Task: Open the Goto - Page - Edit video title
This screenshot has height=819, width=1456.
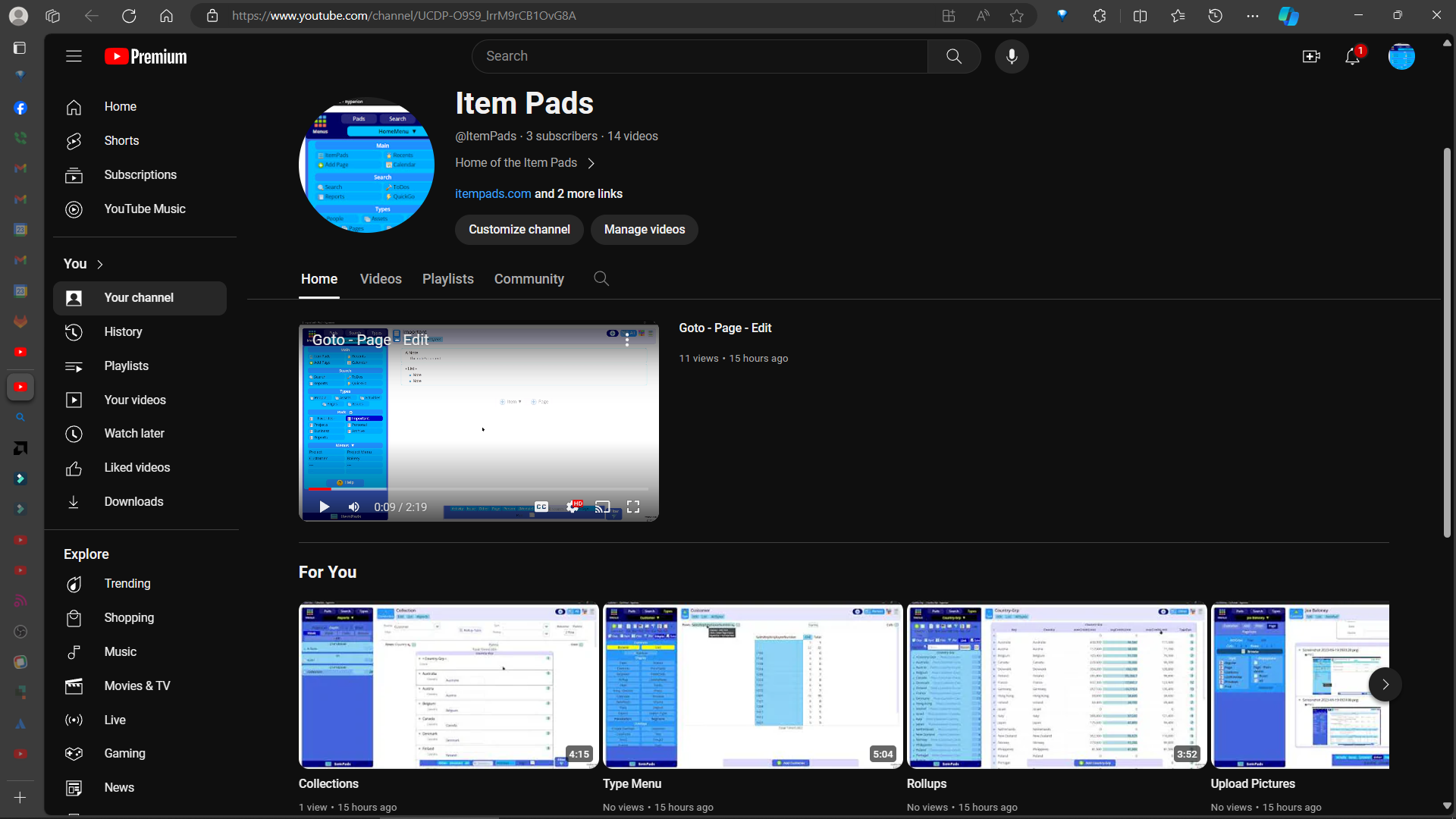Action: pos(725,328)
